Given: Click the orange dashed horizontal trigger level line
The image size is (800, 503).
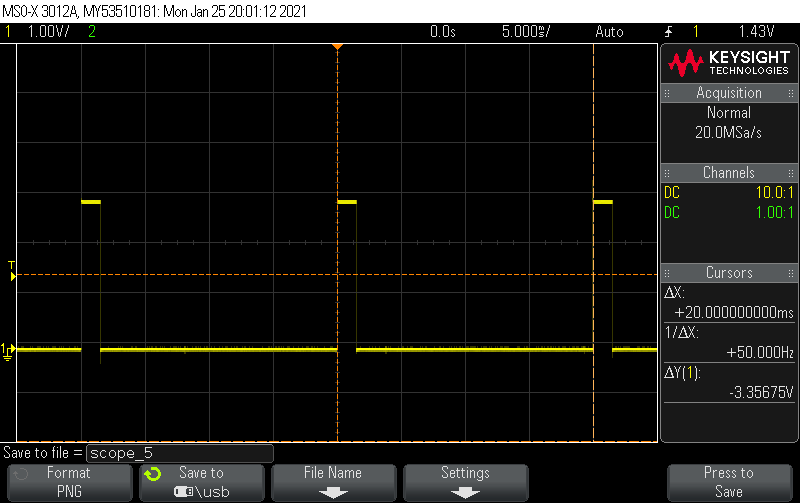Looking at the screenshot, I should (337, 275).
